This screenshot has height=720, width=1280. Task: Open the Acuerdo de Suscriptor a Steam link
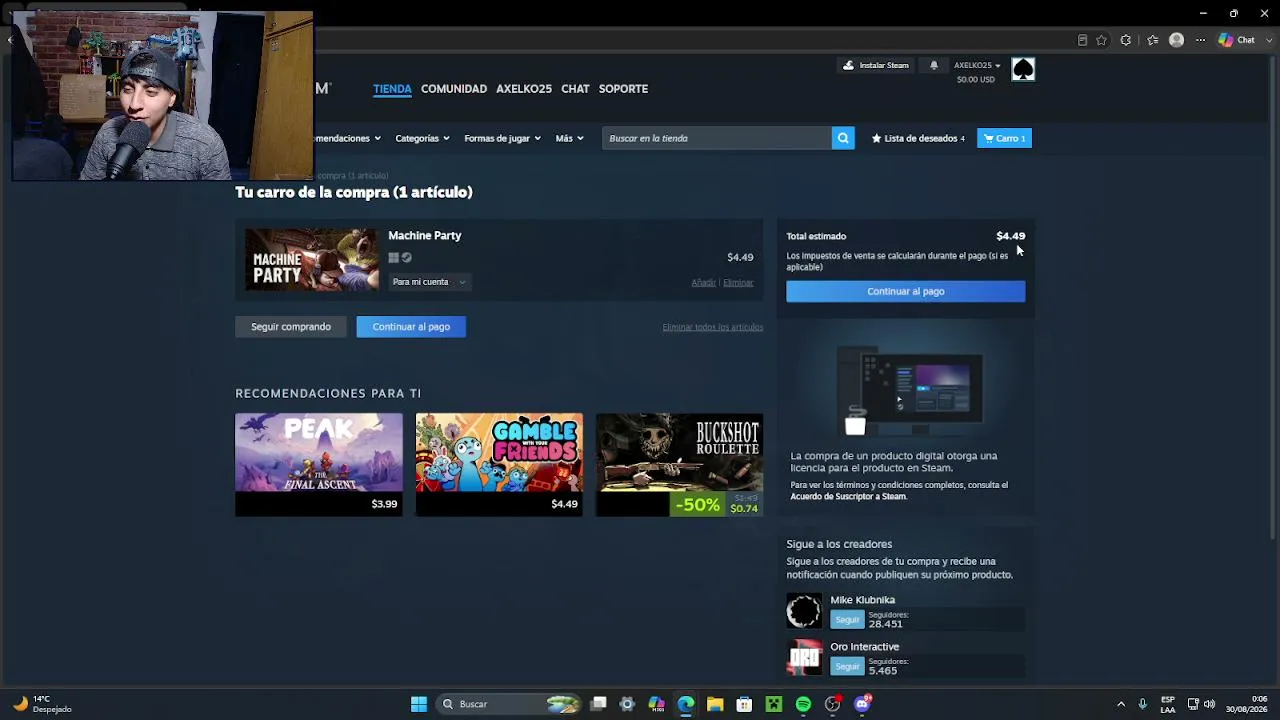848,497
